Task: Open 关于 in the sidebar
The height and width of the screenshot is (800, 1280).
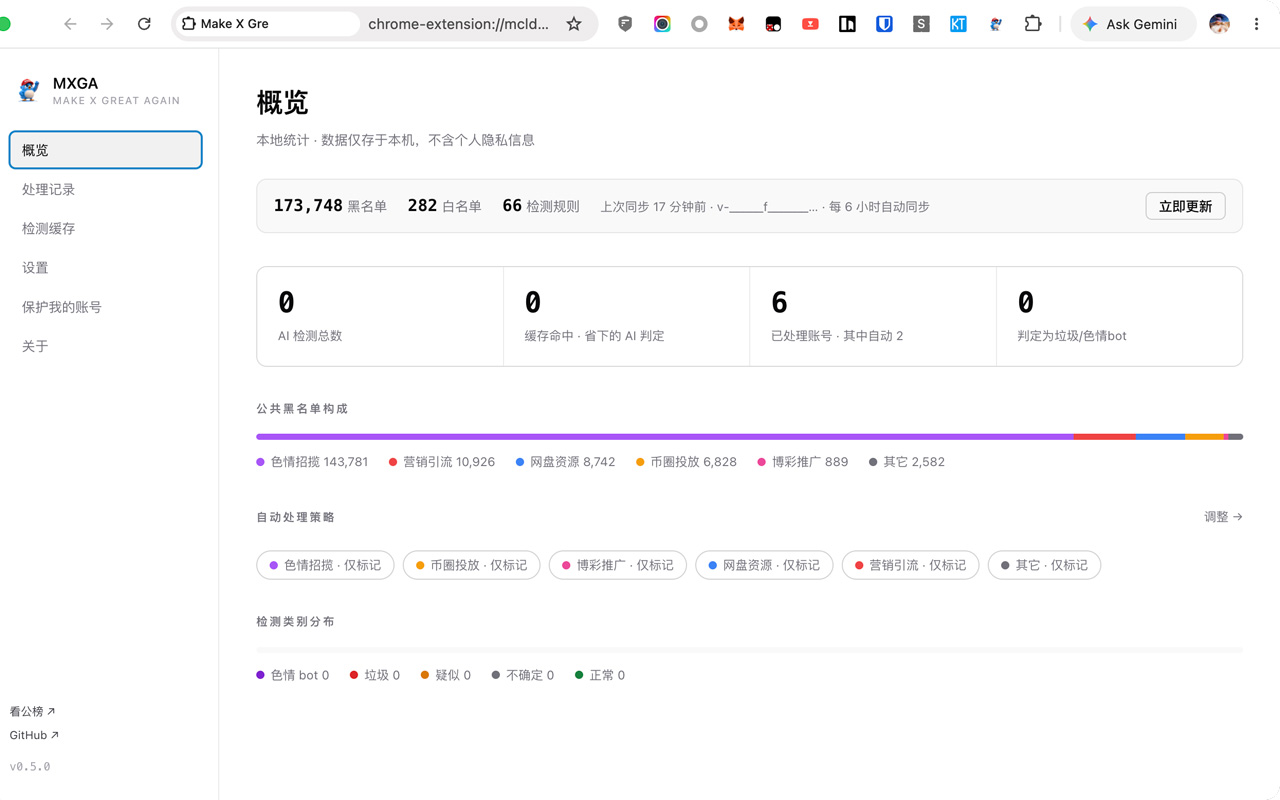Action: coord(106,346)
